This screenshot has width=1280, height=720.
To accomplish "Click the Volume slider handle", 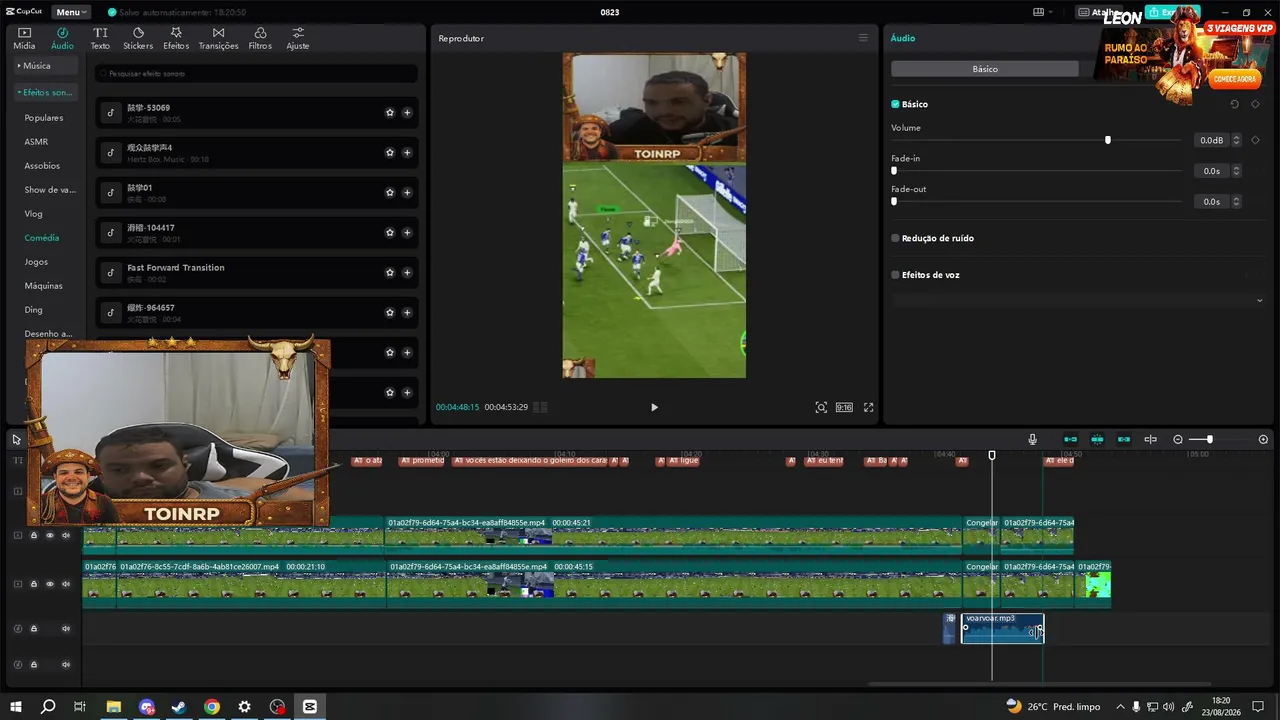I will click(1107, 140).
